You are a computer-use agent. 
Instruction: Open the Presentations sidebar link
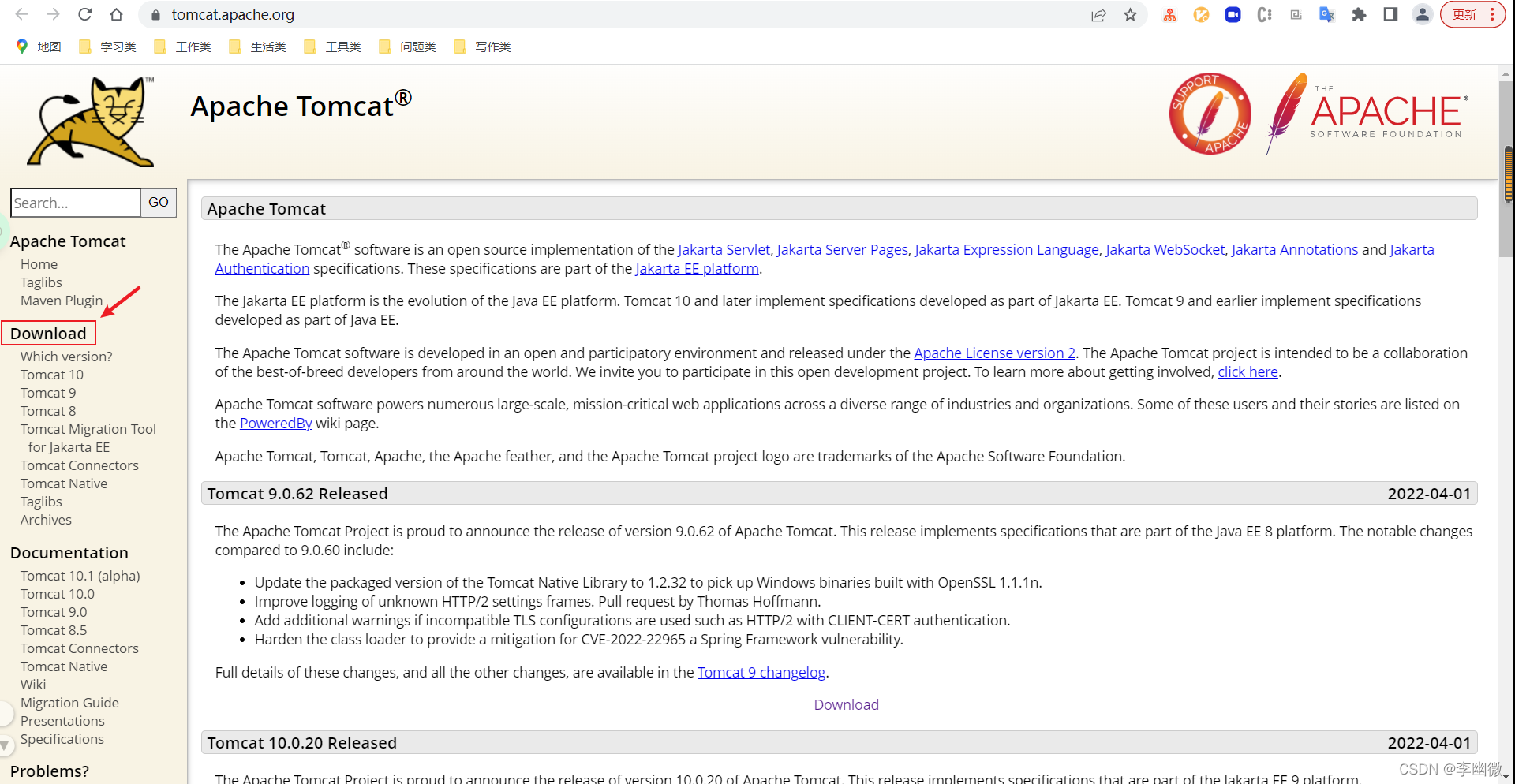coord(62,721)
